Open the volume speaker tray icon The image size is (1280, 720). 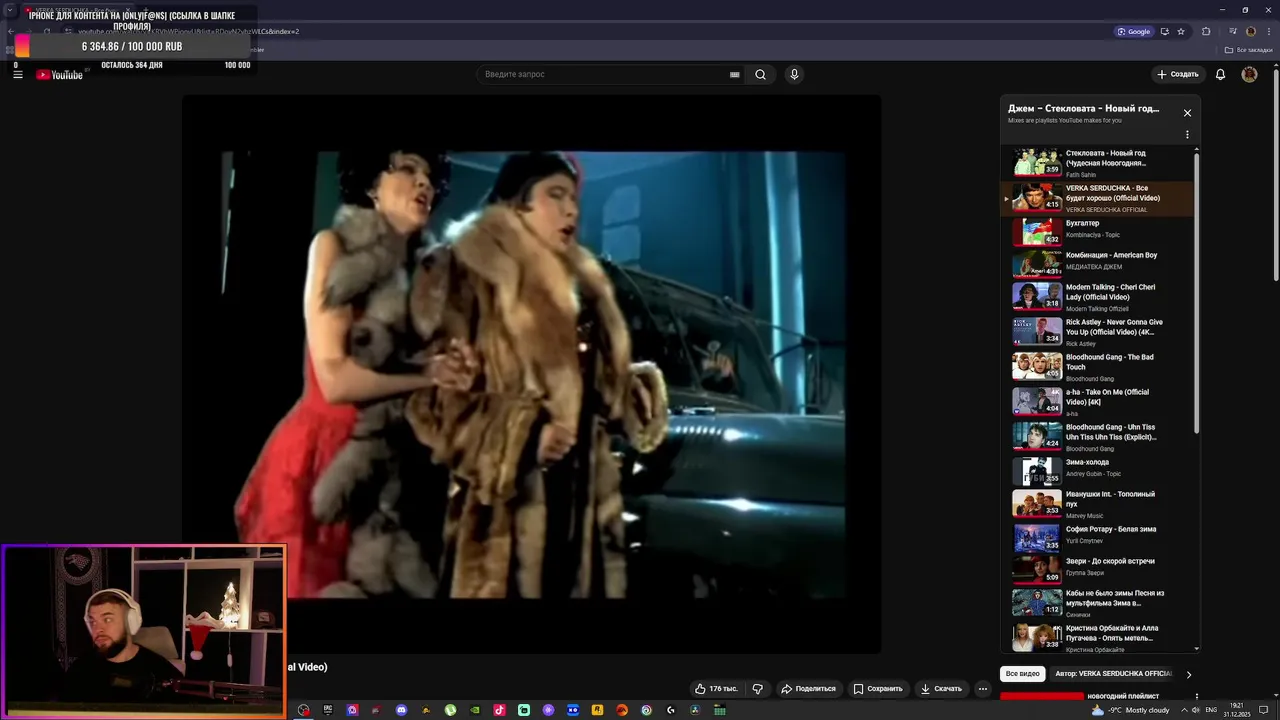(x=1196, y=710)
